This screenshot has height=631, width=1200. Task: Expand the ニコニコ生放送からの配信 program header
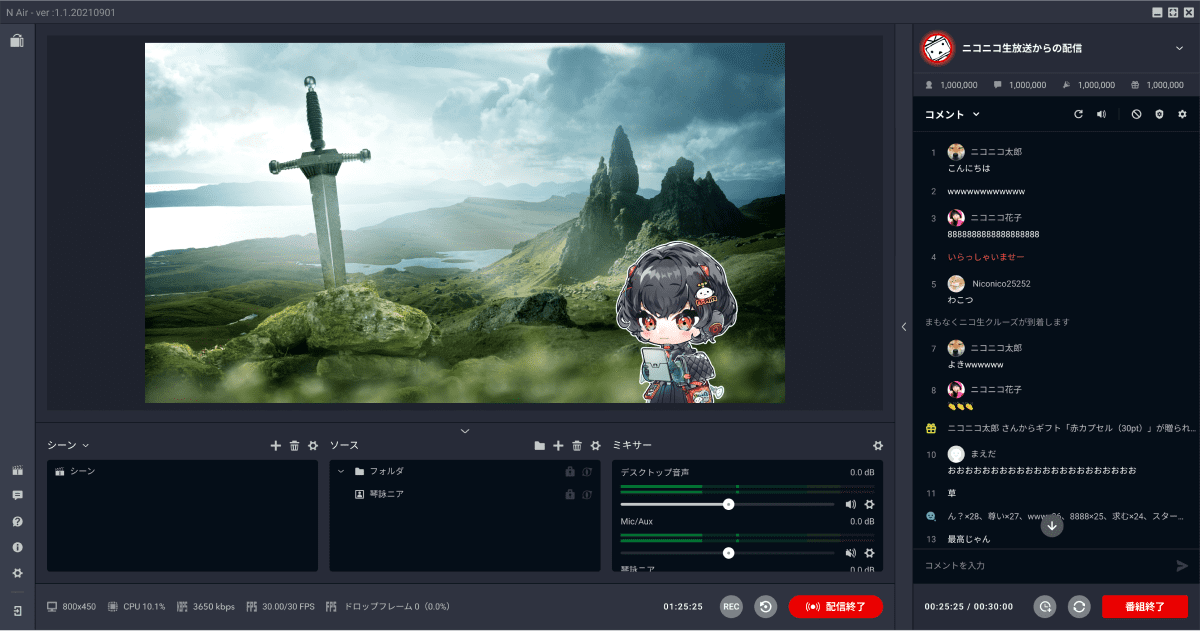point(1180,47)
